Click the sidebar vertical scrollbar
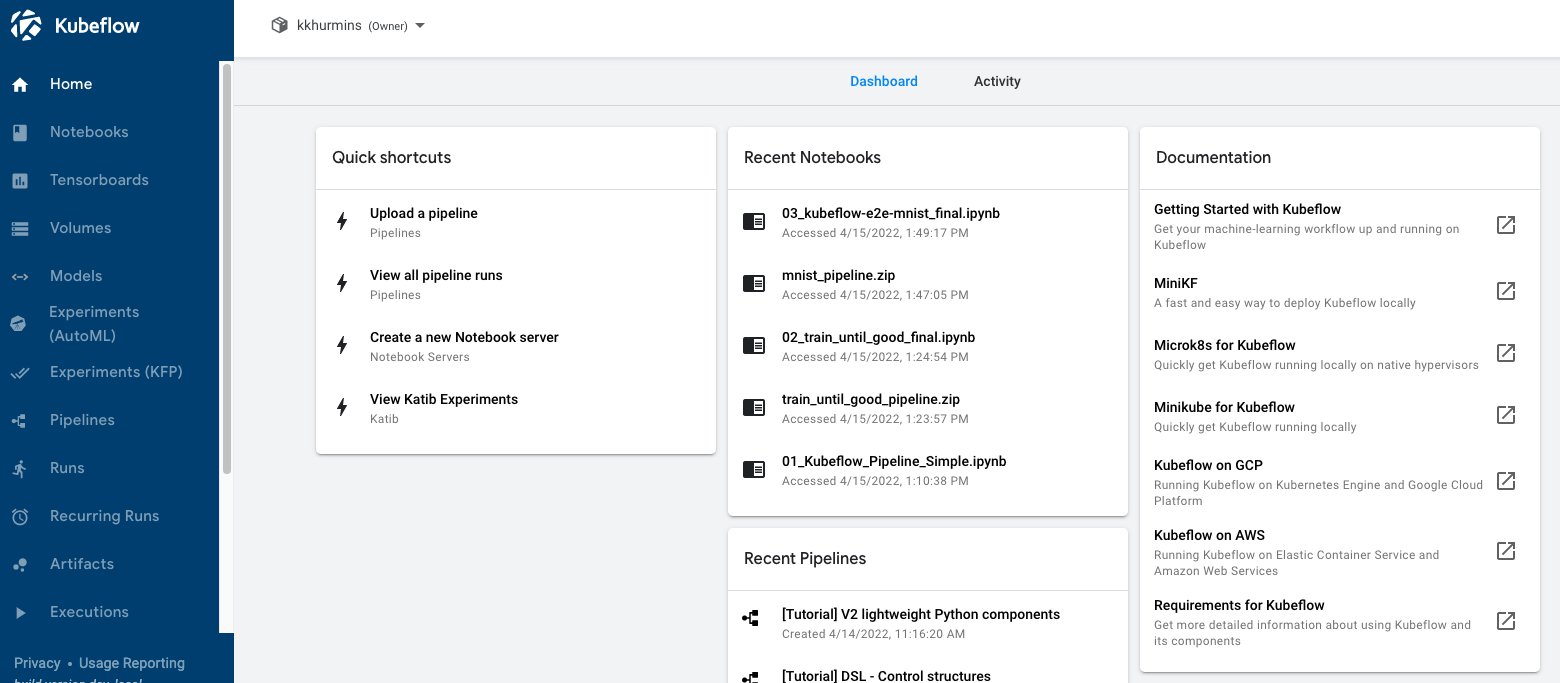This screenshot has height=683, width=1560. point(227,268)
